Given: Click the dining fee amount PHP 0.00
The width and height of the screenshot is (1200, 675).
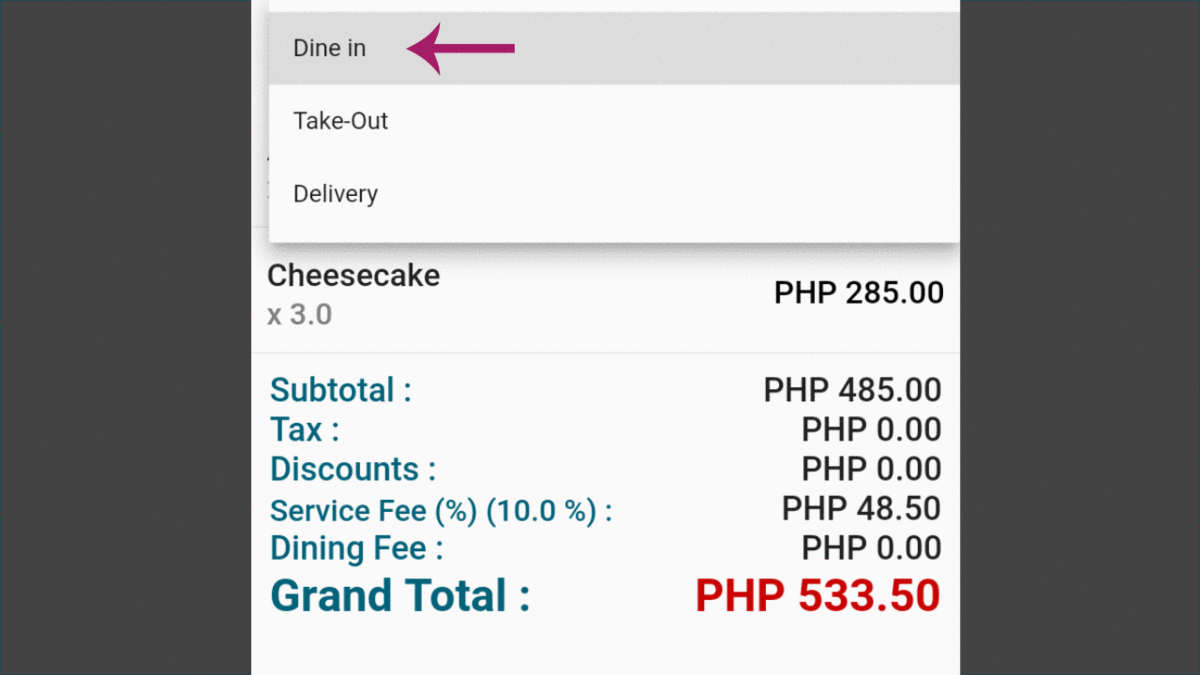Looking at the screenshot, I should [x=872, y=548].
